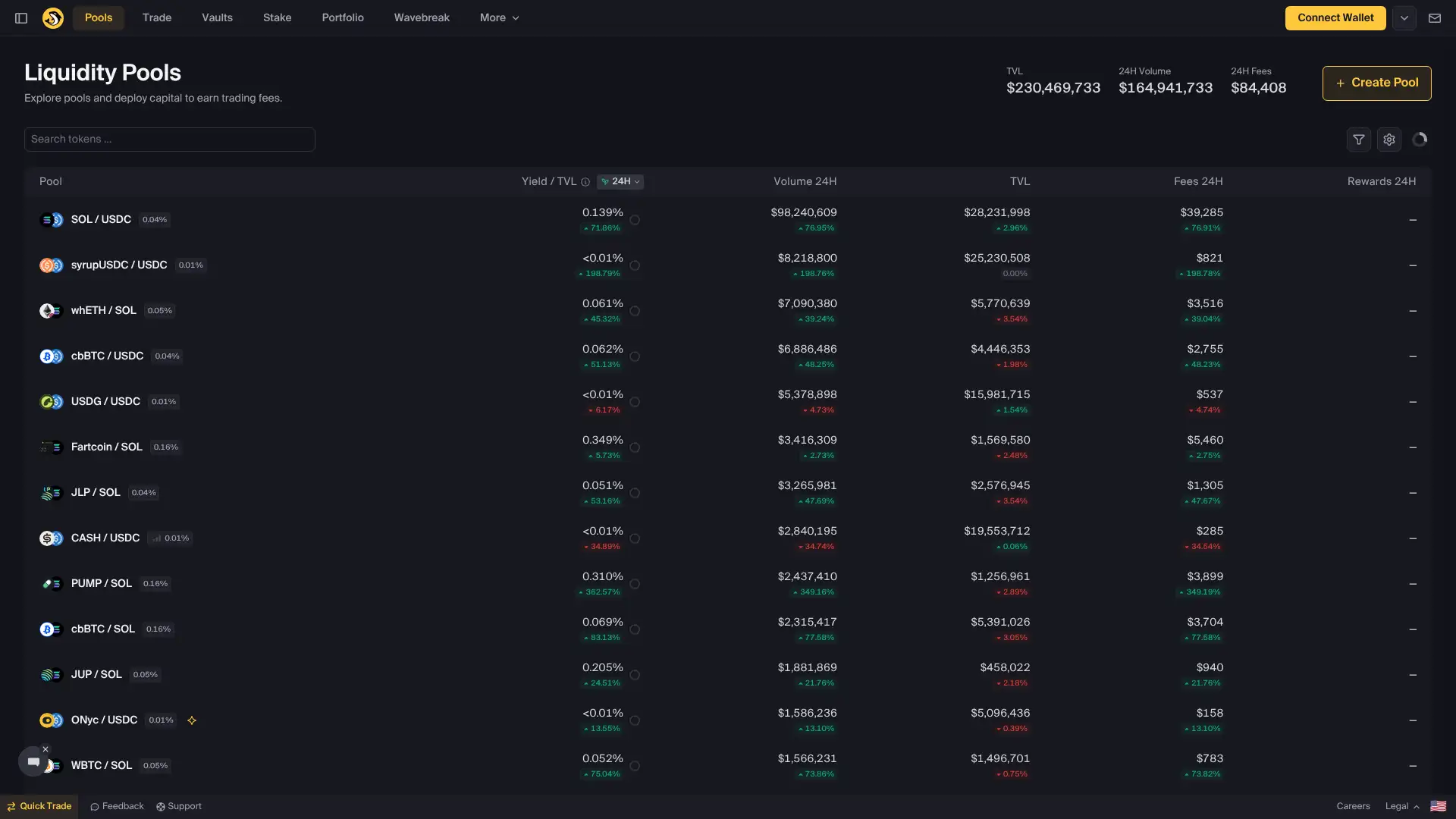Viewport: 1456px width, 819px height.
Task: Toggle the yield circle for SOL / USDC
Action: click(x=635, y=220)
